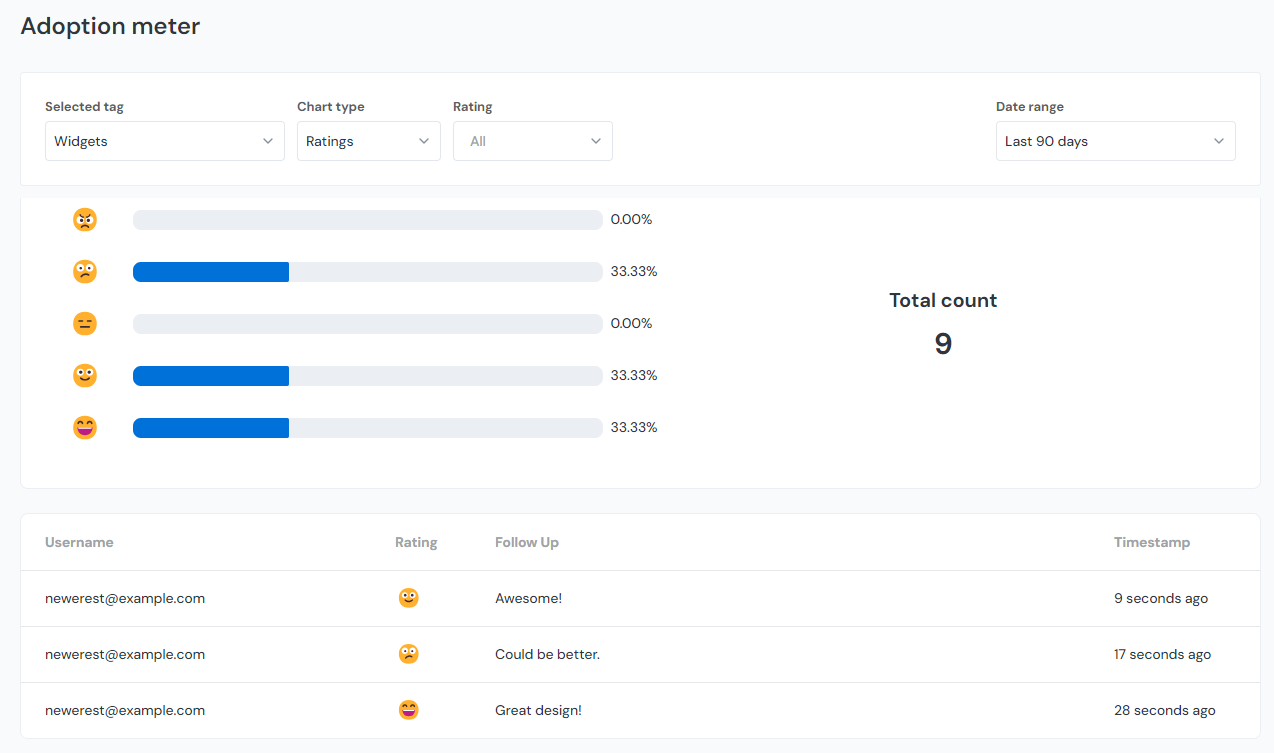
Task: Open the Chart type dropdown showing Ratings
Action: [x=368, y=140]
